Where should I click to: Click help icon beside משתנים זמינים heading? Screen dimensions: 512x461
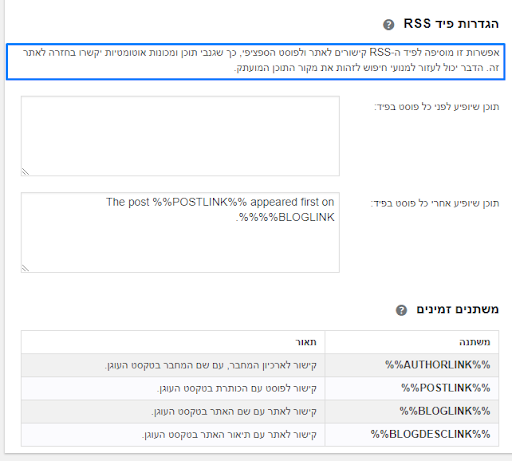tap(401, 310)
